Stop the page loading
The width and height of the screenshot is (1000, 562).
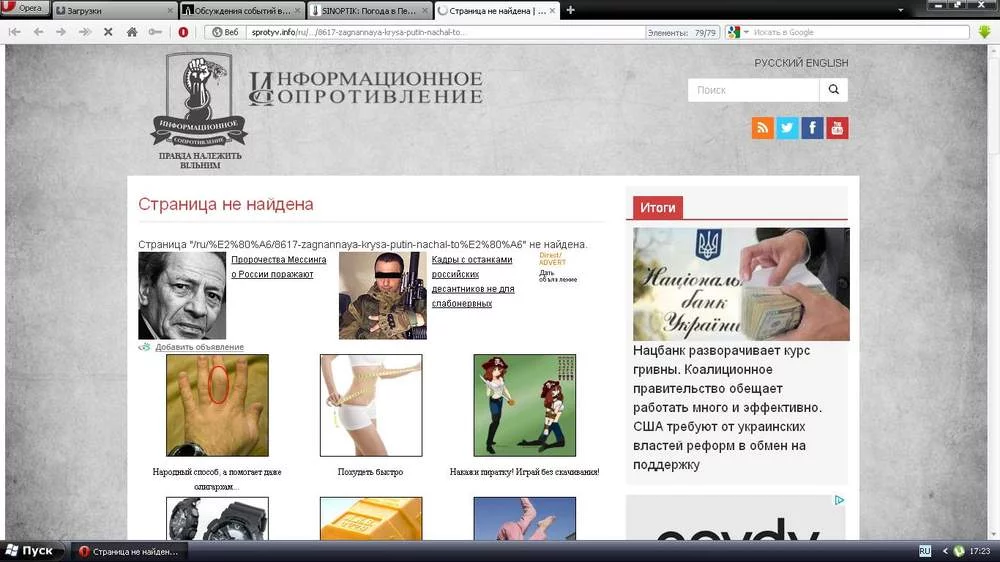(108, 32)
